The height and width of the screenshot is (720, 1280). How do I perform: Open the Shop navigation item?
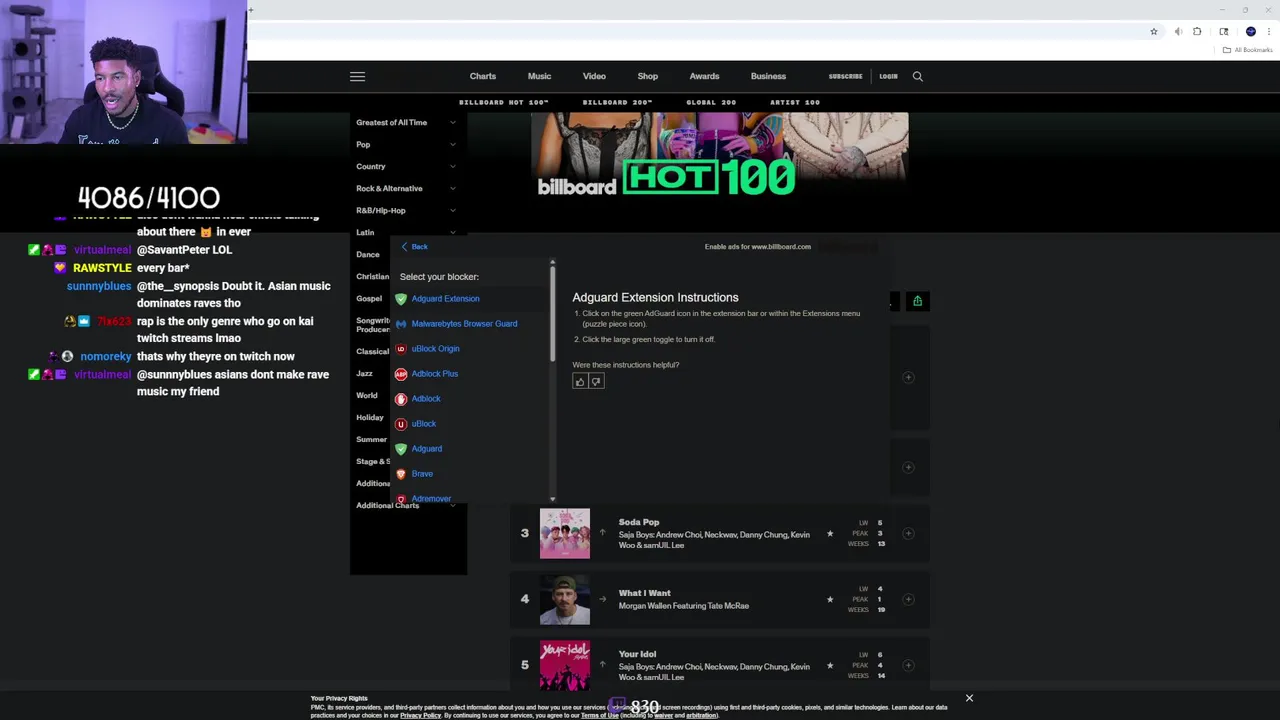(648, 76)
